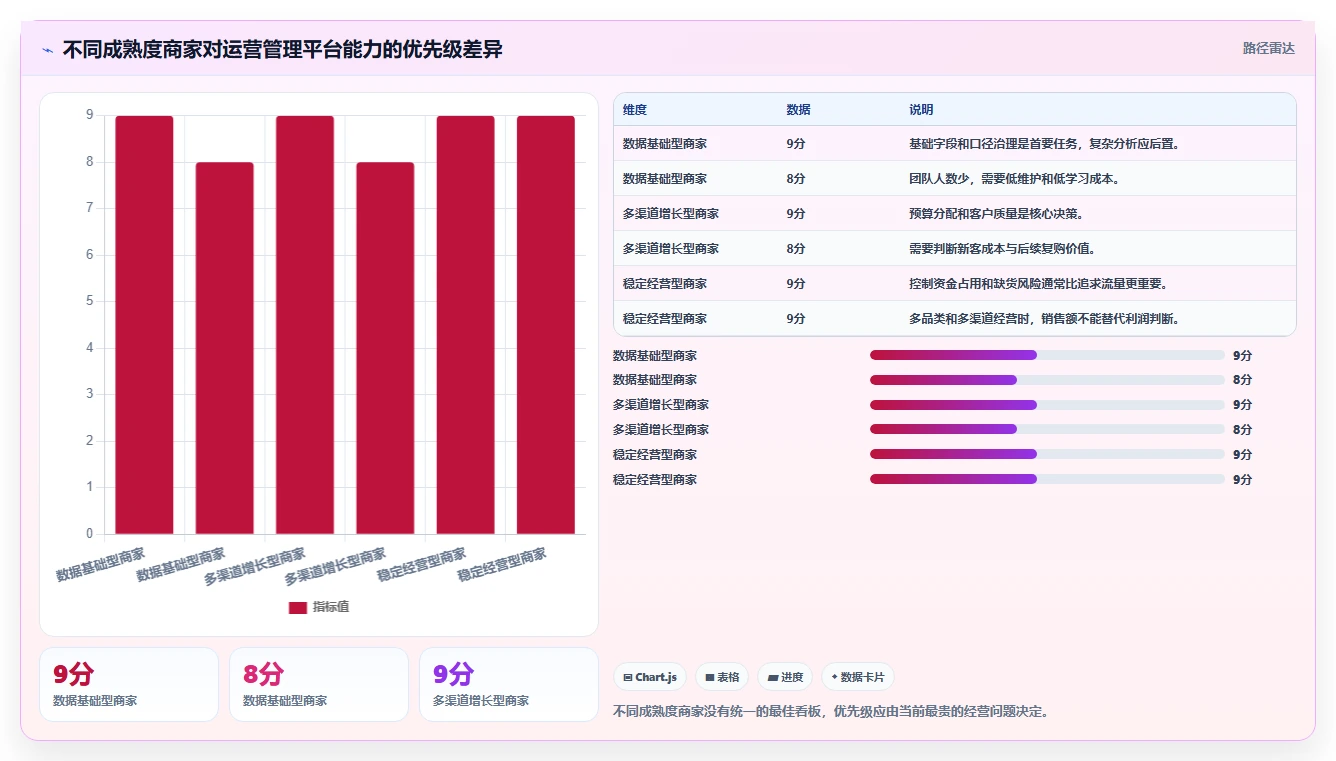Click the 多渠道增长型商家 progress bar showing 9分
The image size is (1336, 761).
point(1047,405)
